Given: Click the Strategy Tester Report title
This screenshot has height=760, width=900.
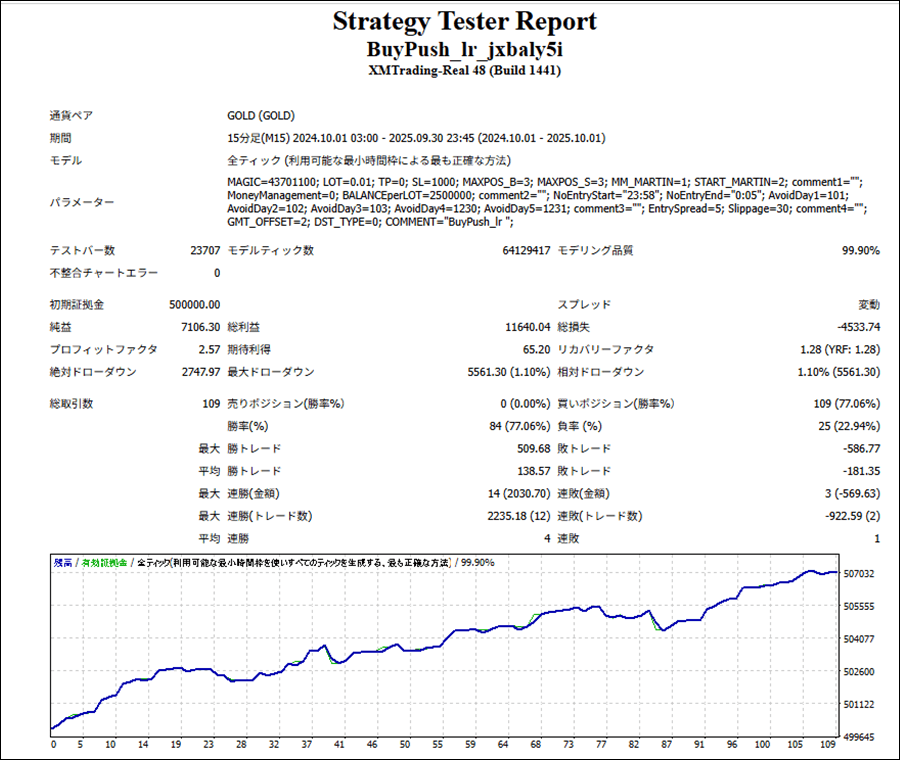Looking at the screenshot, I should point(464,21).
